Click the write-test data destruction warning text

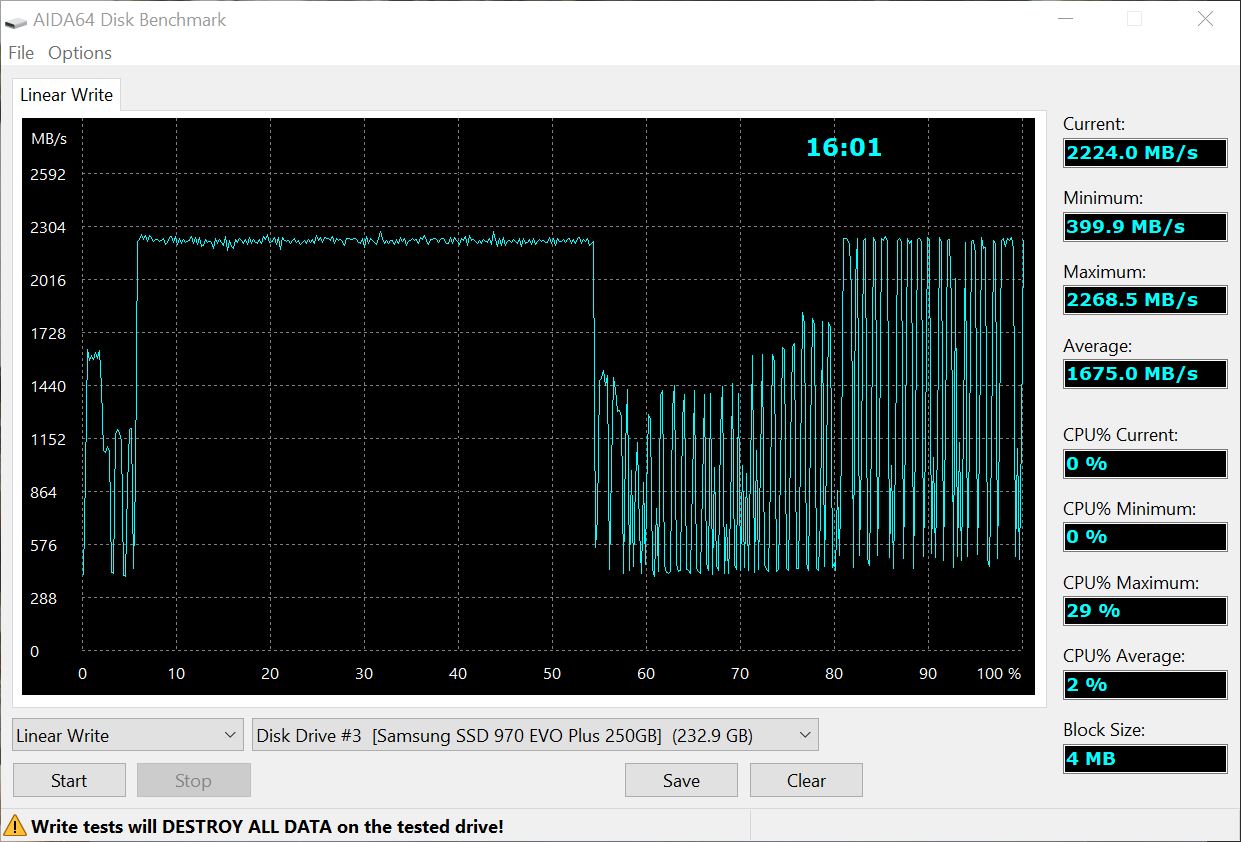(x=267, y=826)
